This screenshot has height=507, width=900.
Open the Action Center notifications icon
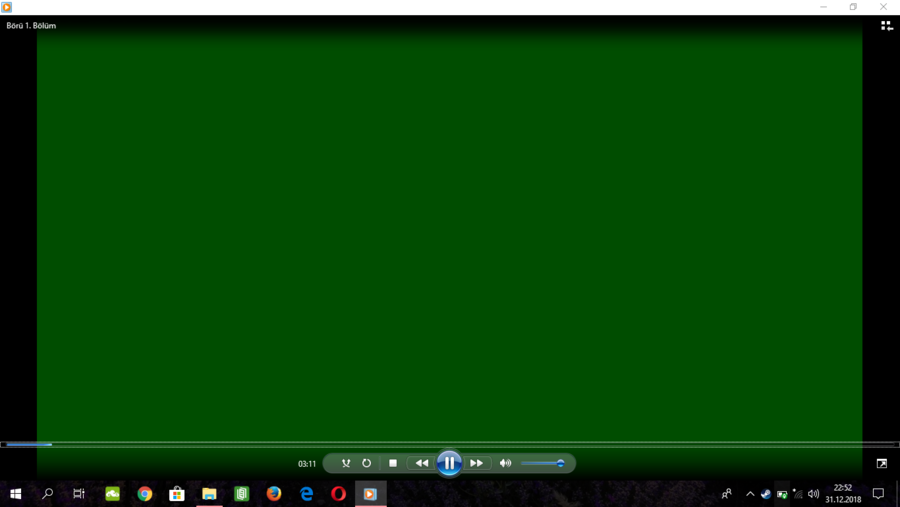pos(878,494)
